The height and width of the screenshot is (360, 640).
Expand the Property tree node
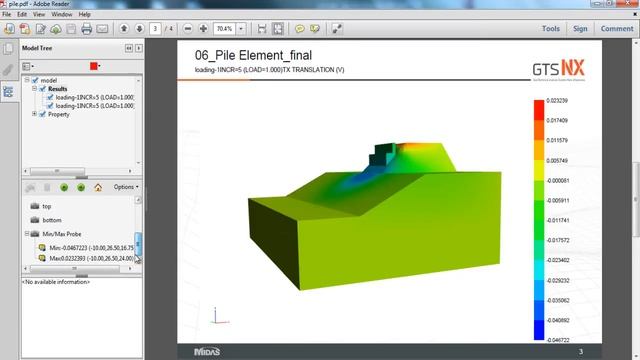34,114
